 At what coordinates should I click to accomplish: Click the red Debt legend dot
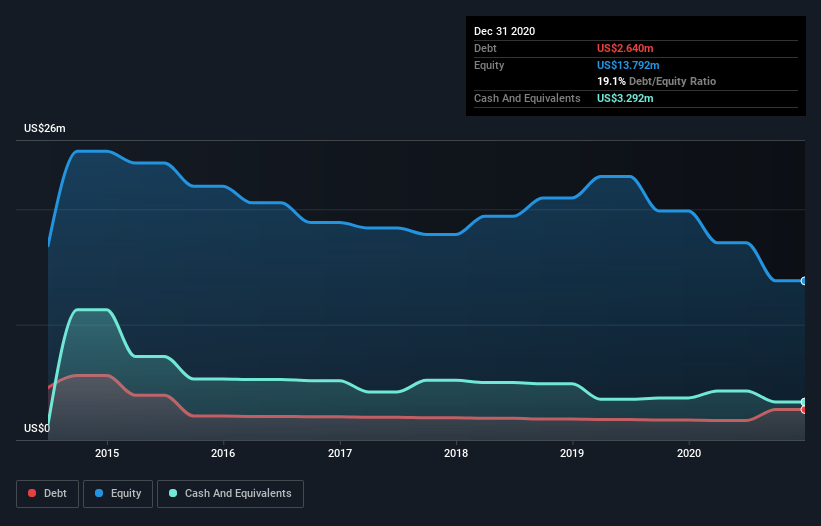32,493
